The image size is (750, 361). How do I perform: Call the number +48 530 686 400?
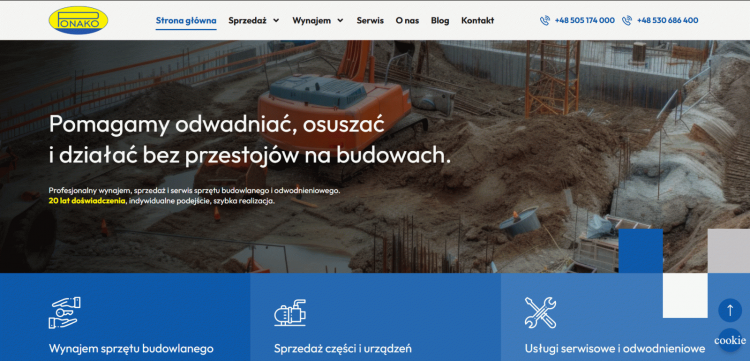(x=667, y=21)
